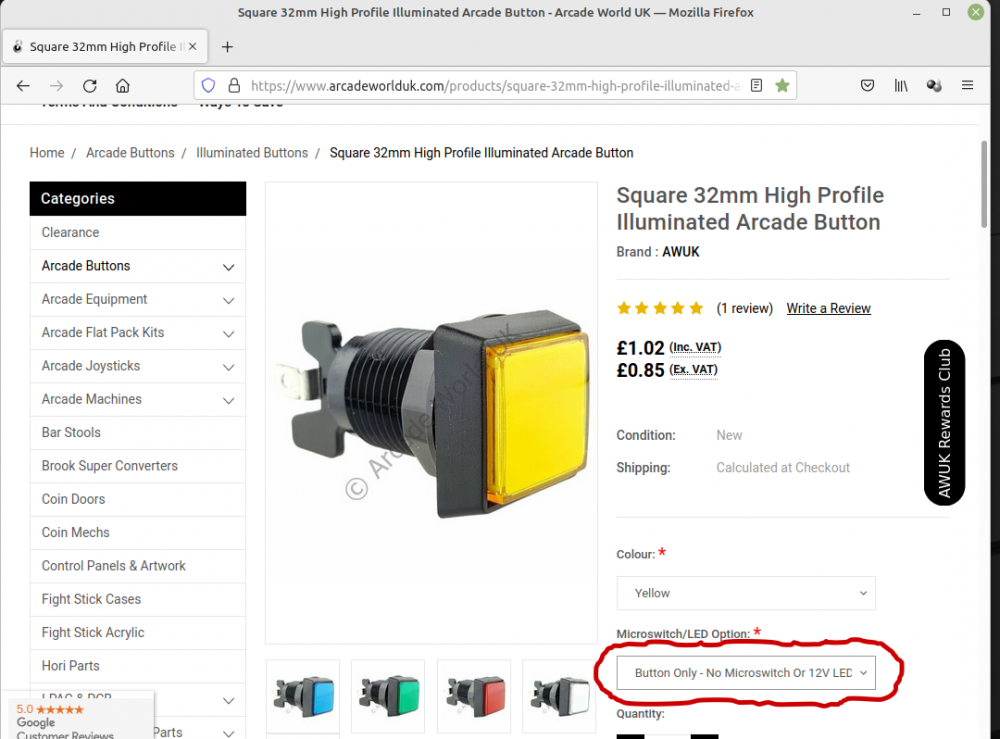1000x739 pixels.
Task: Click the page vertical scrollbar
Action: [984, 184]
